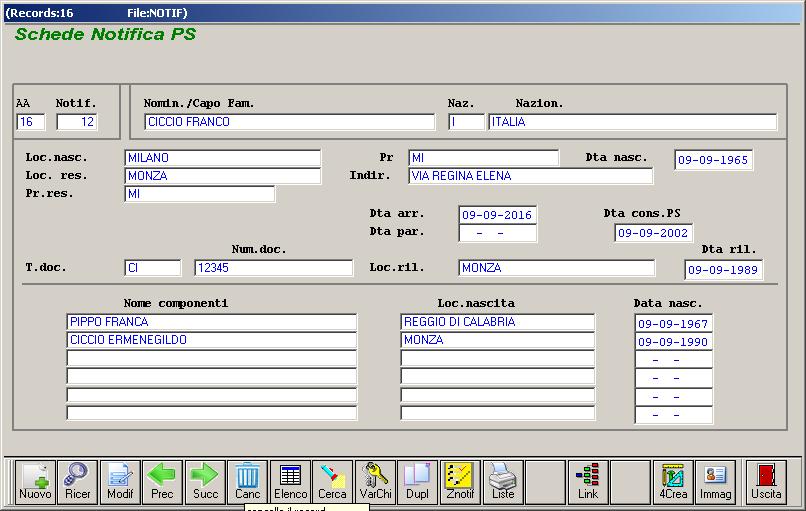Open the 4Crea drawing tools icon
This screenshot has height=511, width=806.
(673, 481)
